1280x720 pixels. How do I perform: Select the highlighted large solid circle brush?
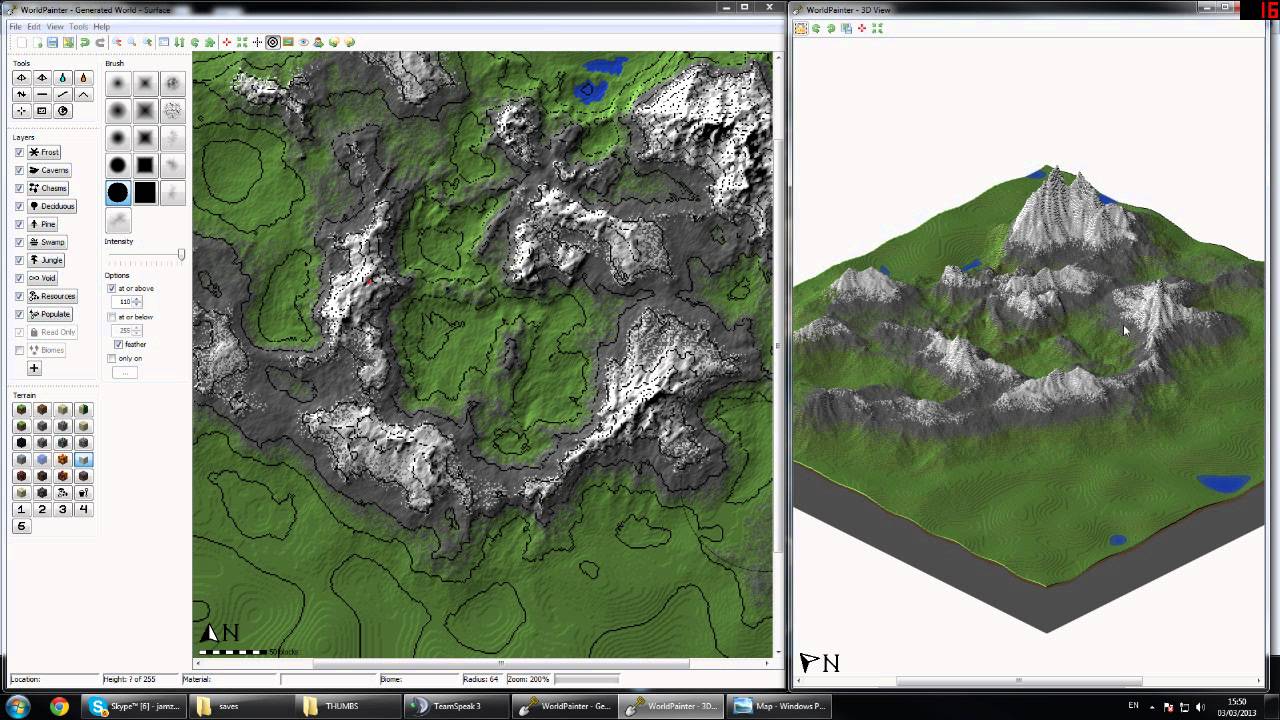click(118, 193)
